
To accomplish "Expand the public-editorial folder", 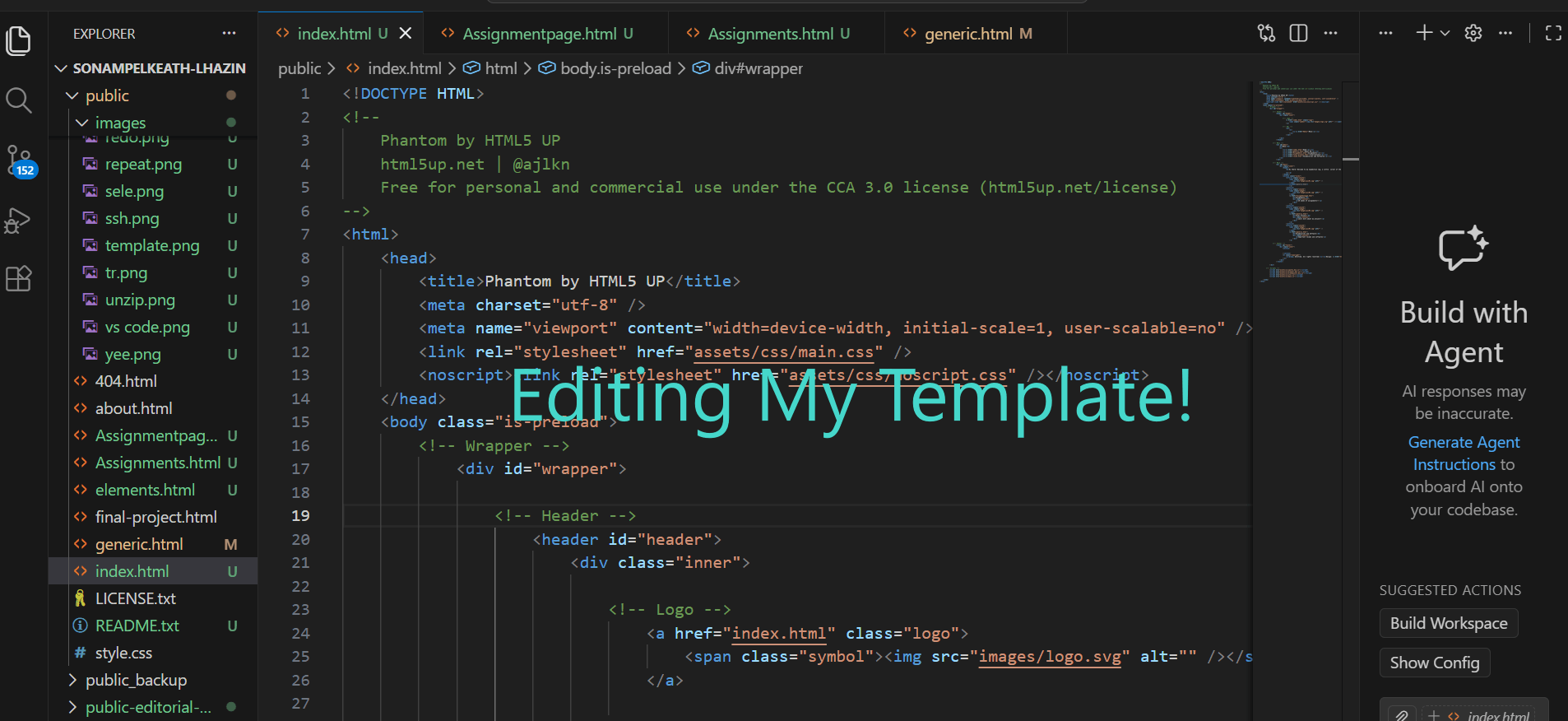I will point(153,707).
